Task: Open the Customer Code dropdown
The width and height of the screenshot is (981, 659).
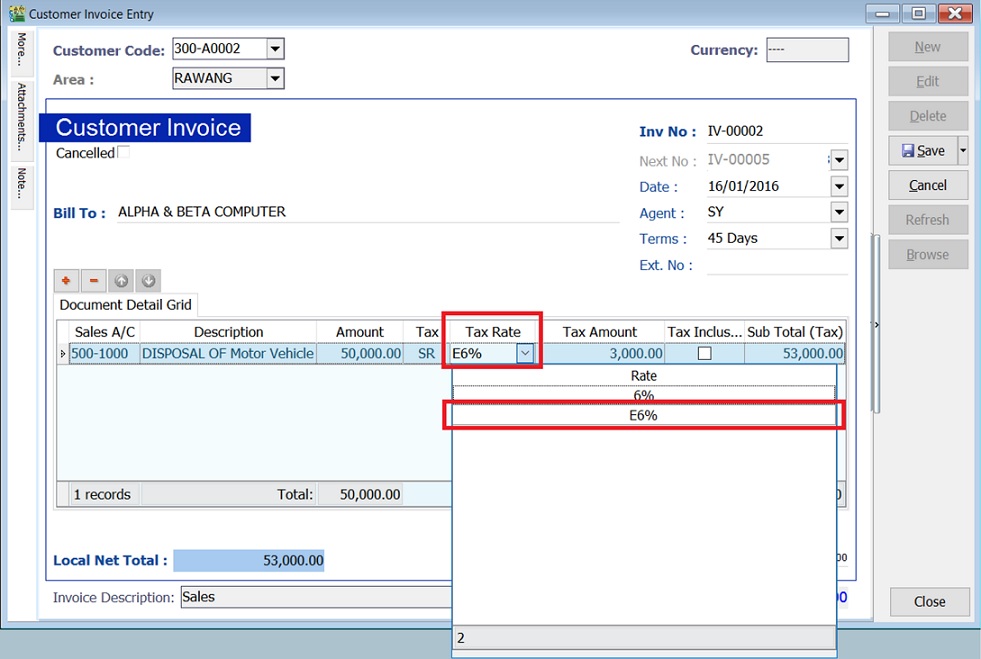Action: pos(276,49)
